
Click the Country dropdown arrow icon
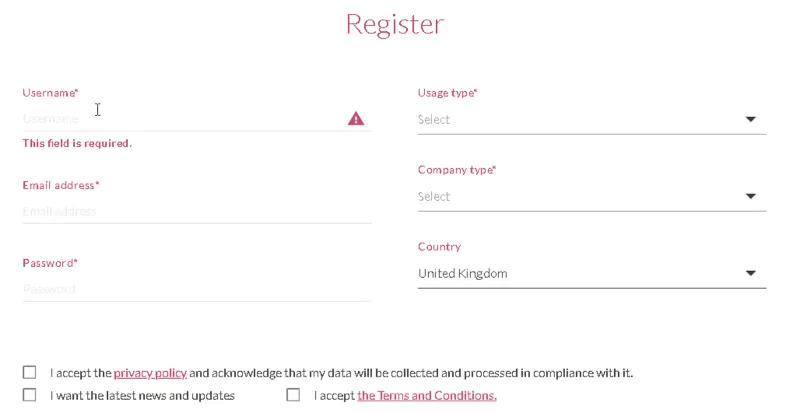tap(750, 273)
